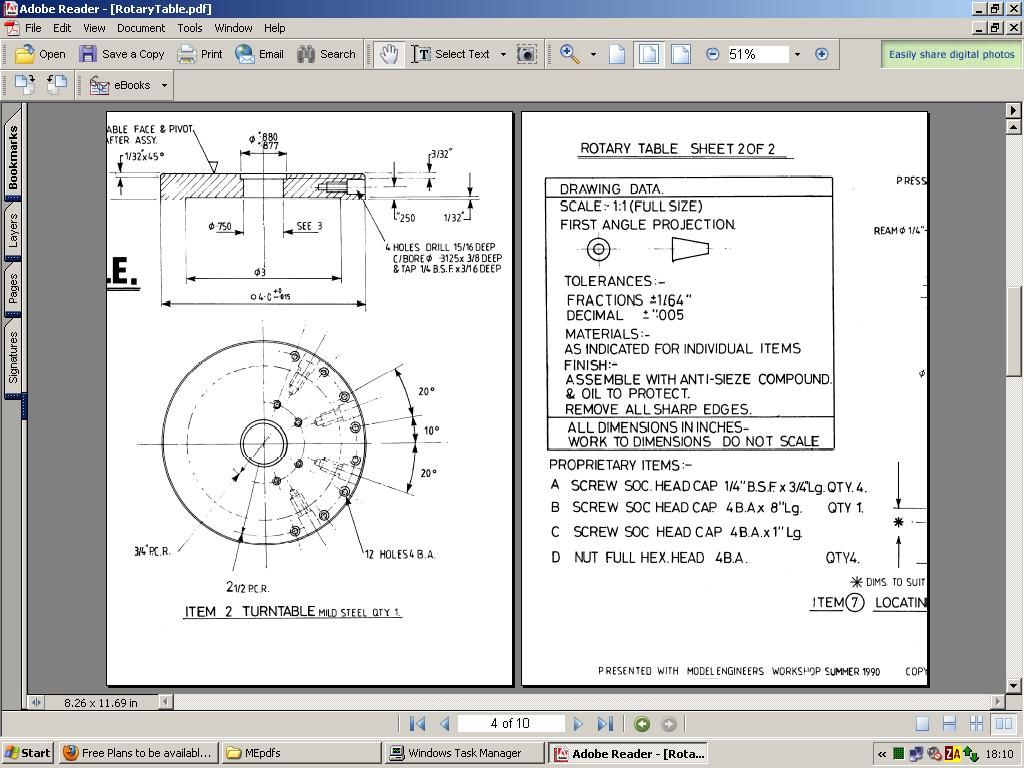1024x768 pixels.
Task: Expand hidden system tray icons chevron
Action: [x=882, y=754]
